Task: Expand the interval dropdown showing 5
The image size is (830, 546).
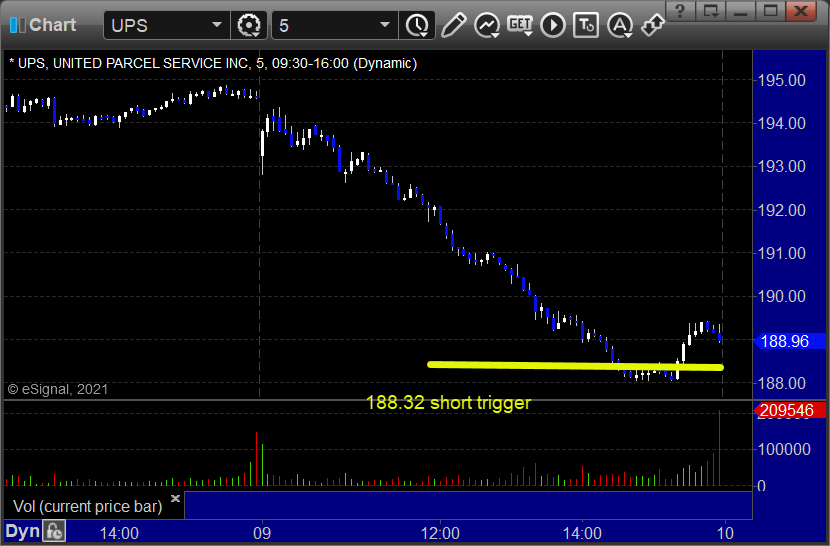Action: tap(385, 25)
